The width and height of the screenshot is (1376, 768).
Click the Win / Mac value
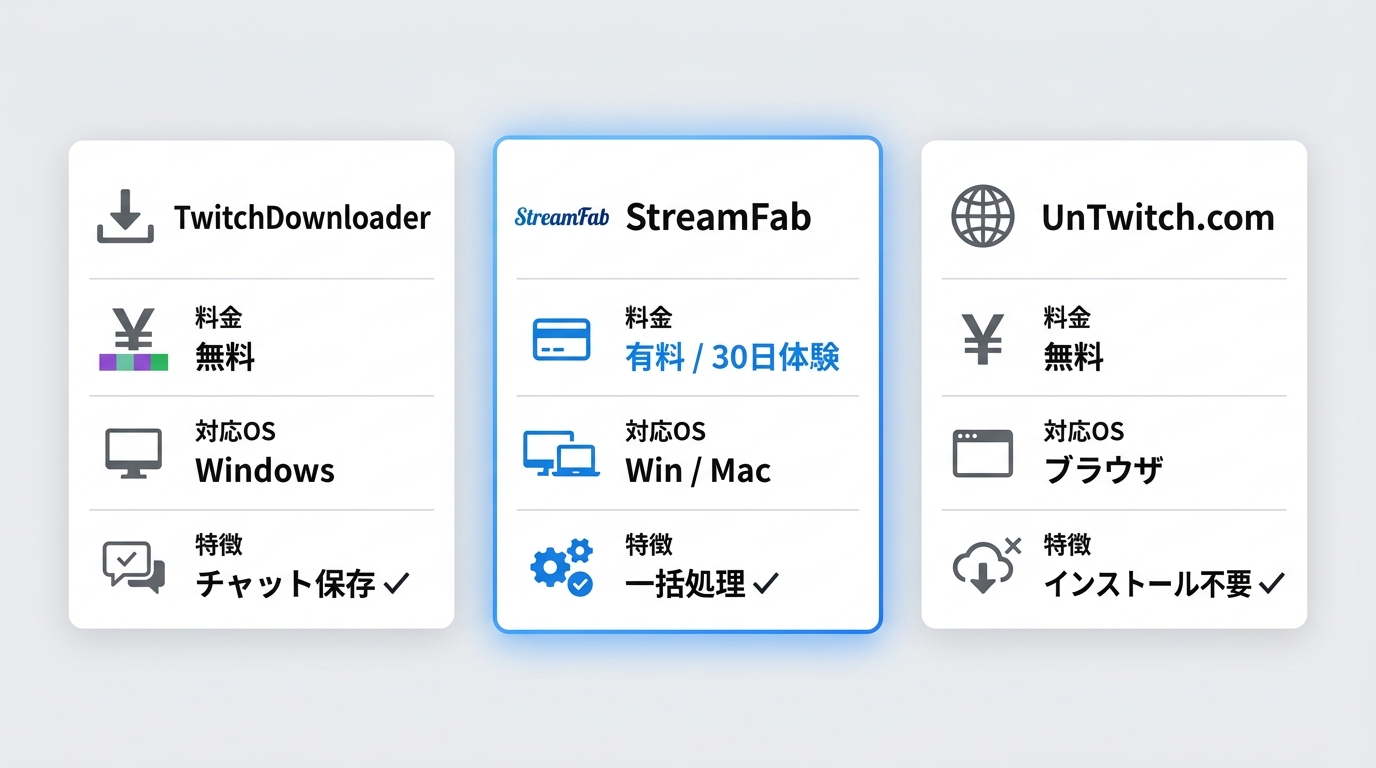[x=698, y=470]
